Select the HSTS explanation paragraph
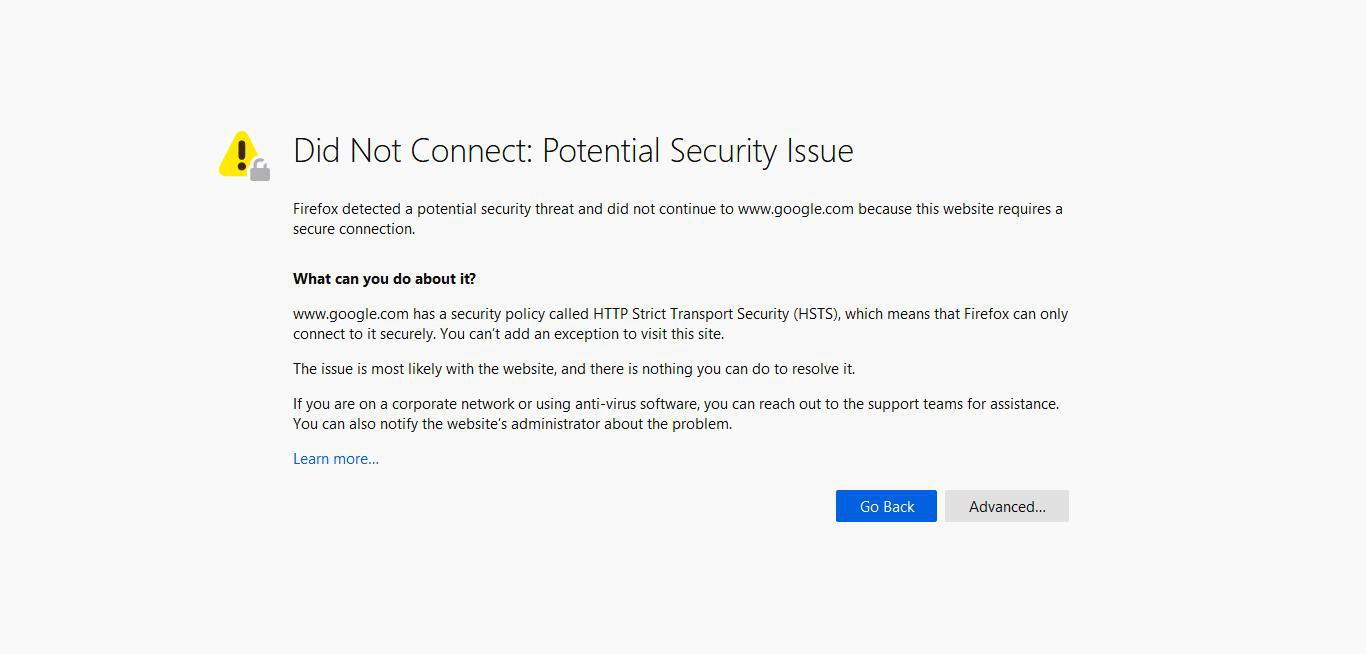Image resolution: width=1366 pixels, height=654 pixels. point(680,323)
